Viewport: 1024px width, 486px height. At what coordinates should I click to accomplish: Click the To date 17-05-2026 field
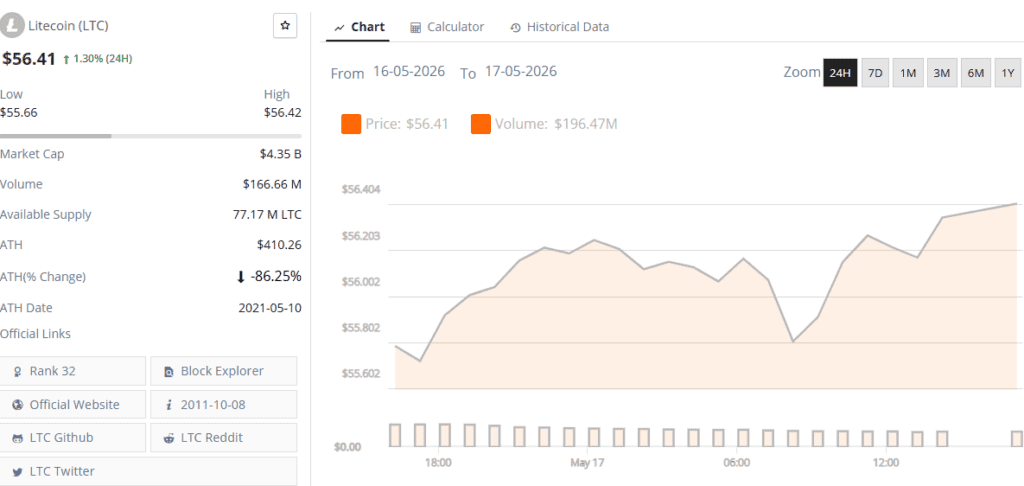(520, 71)
